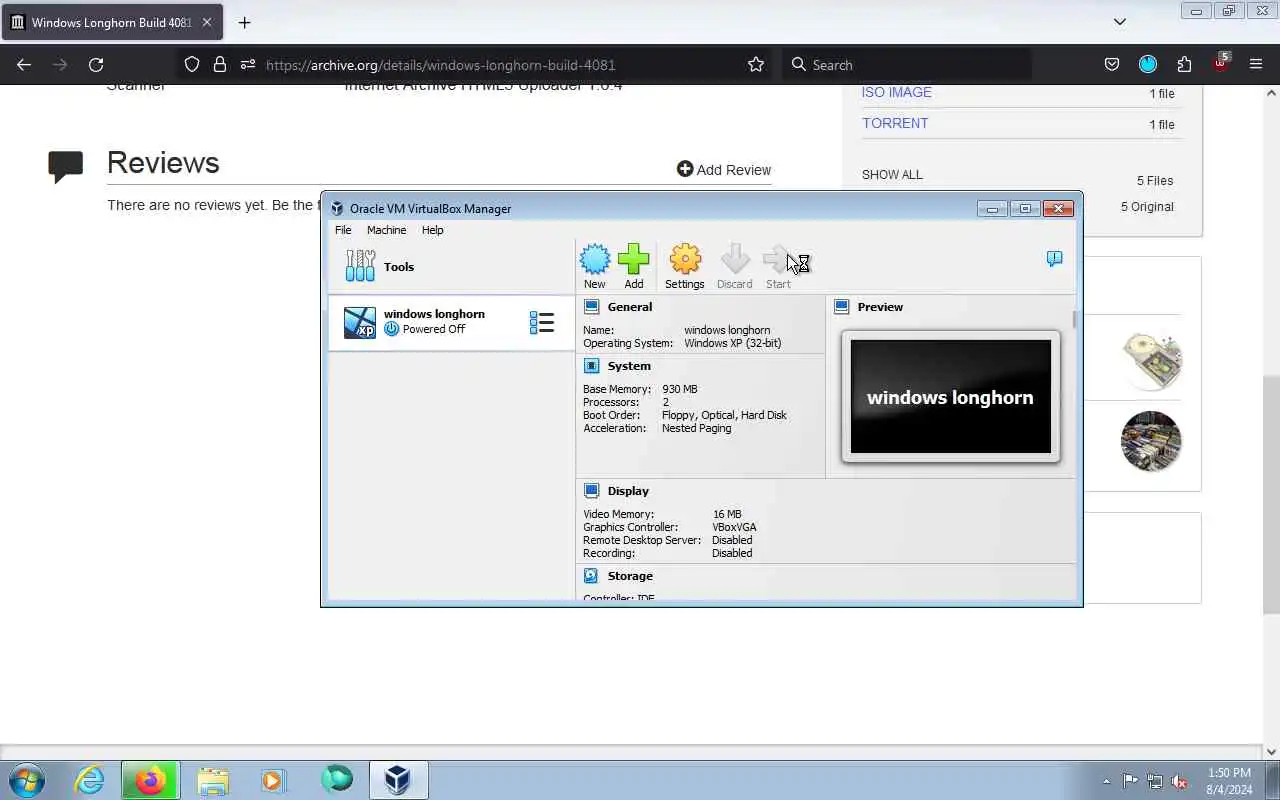Click the VirtualBox cube icon in the taskbar
1280x800 pixels.
[398, 780]
